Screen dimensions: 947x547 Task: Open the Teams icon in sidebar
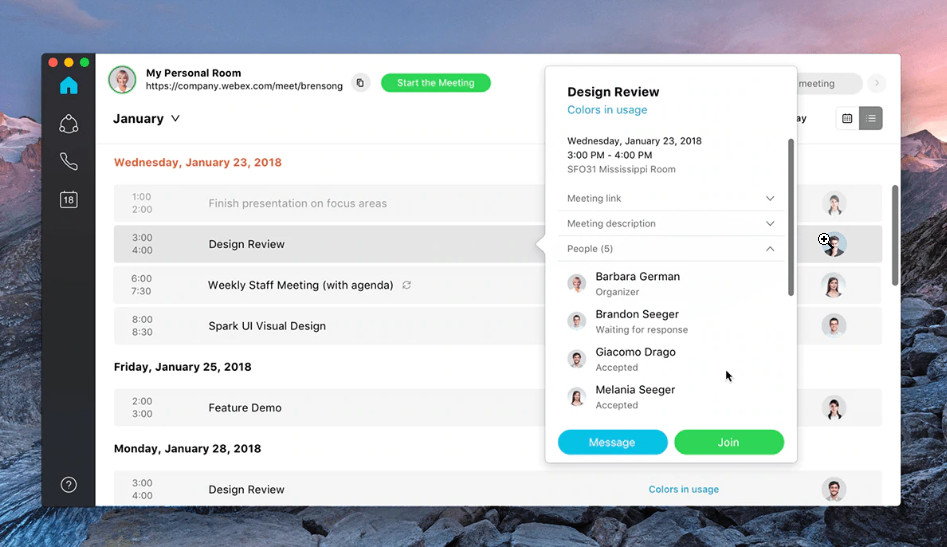point(69,124)
